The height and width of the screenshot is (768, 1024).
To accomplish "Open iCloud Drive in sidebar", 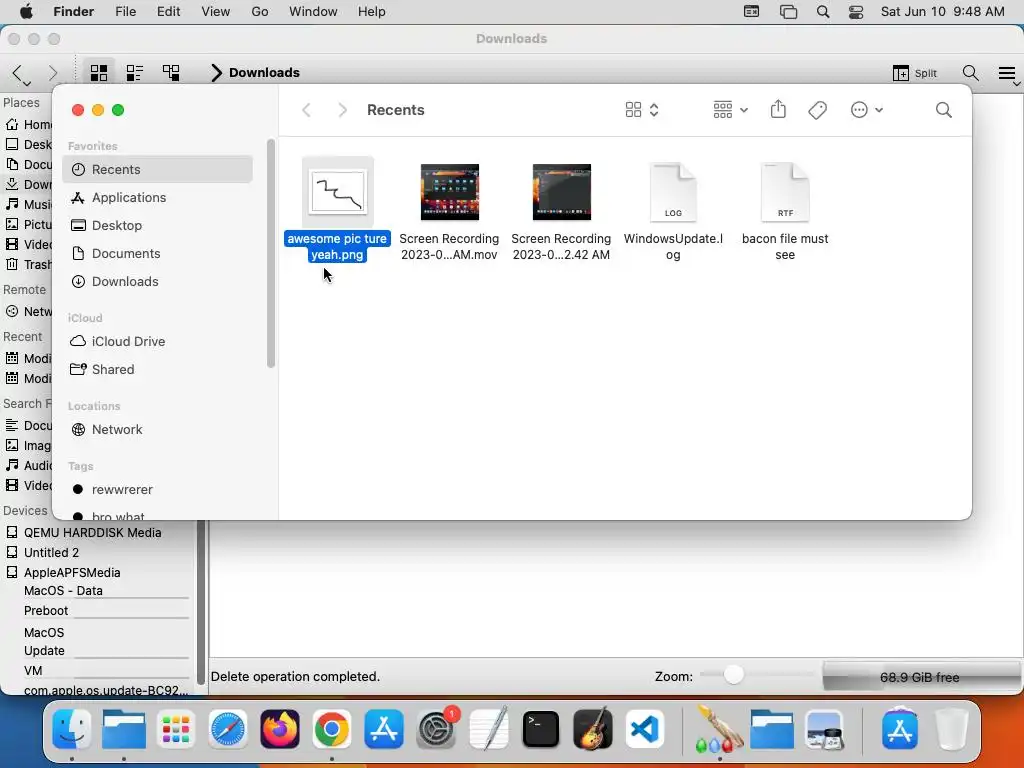I will coord(157,342).
